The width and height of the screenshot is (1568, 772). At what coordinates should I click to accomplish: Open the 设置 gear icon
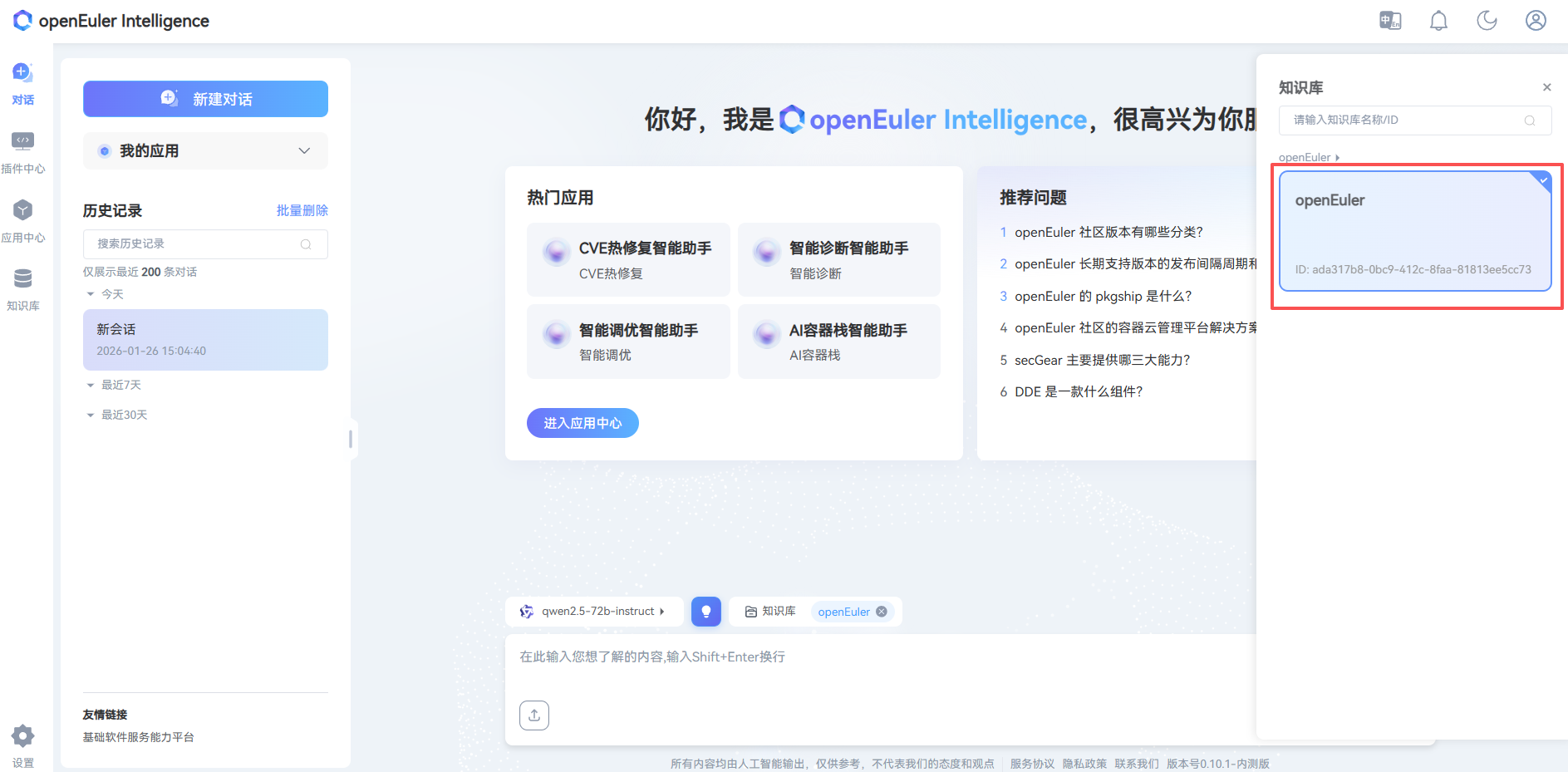pos(23,736)
